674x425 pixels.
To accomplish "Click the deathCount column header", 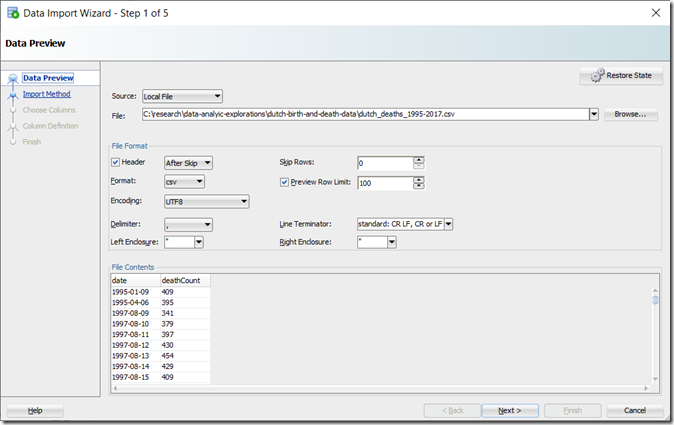I will 185,281.
